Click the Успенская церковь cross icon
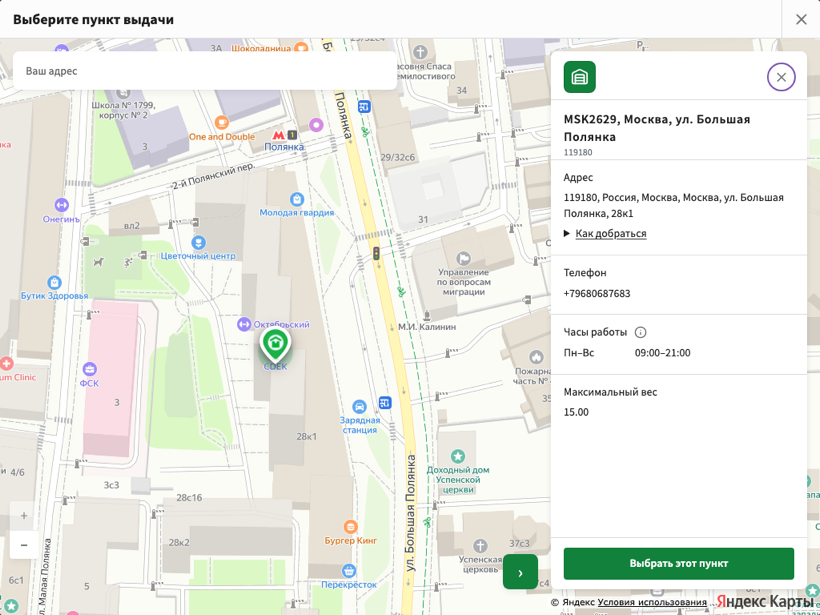The image size is (820, 615). click(x=480, y=546)
